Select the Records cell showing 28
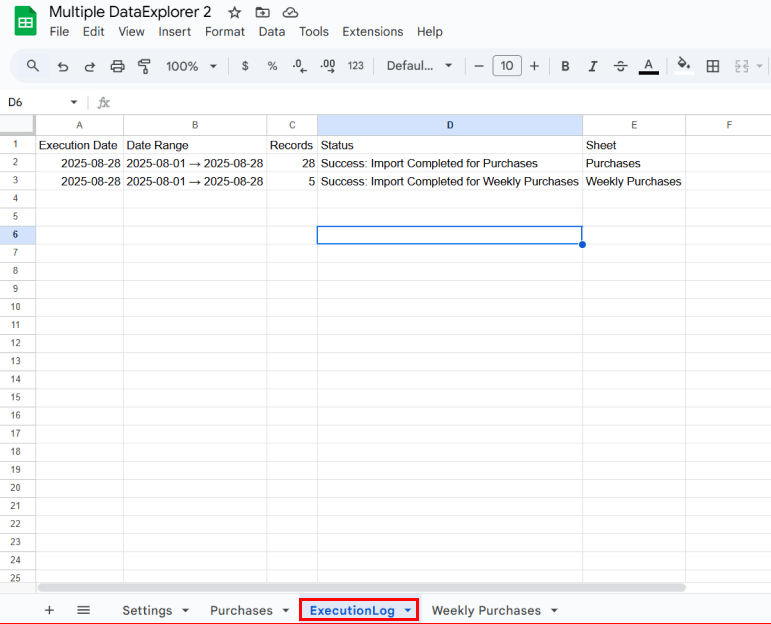Image resolution: width=771 pixels, height=624 pixels. click(x=292, y=163)
